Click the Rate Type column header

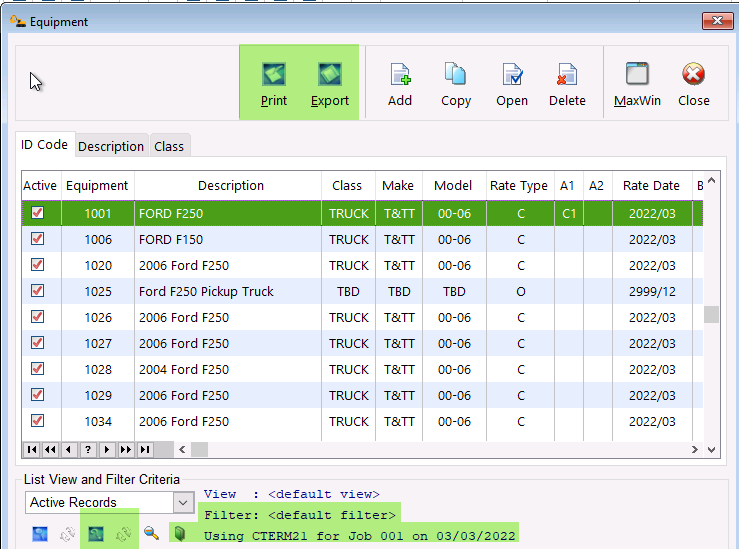pyautogui.click(x=519, y=186)
